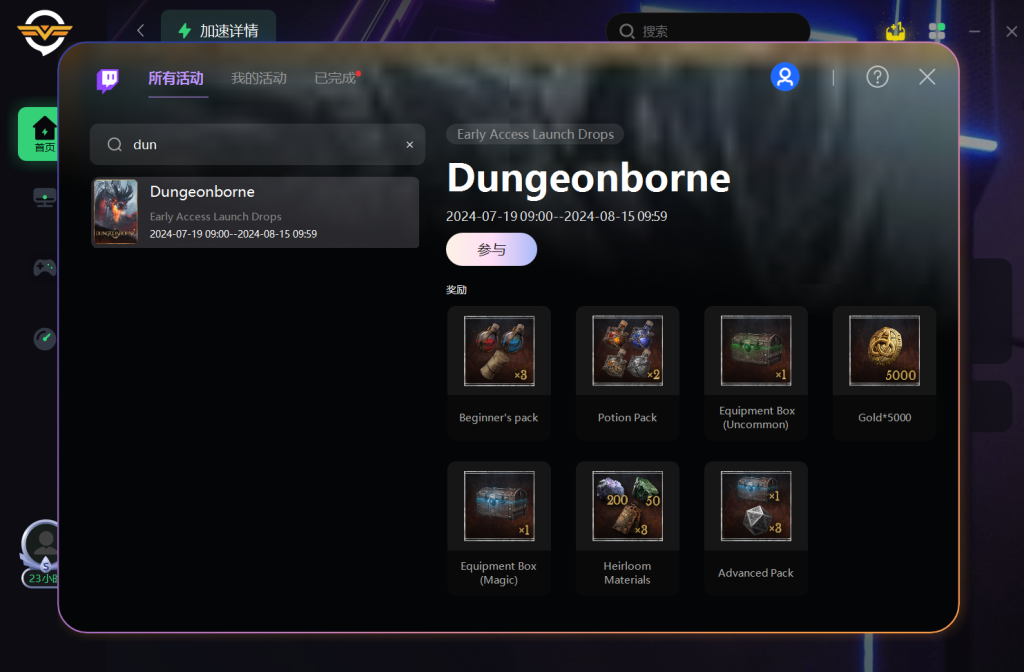Select the Advanced Pack reward icon

coord(756,506)
